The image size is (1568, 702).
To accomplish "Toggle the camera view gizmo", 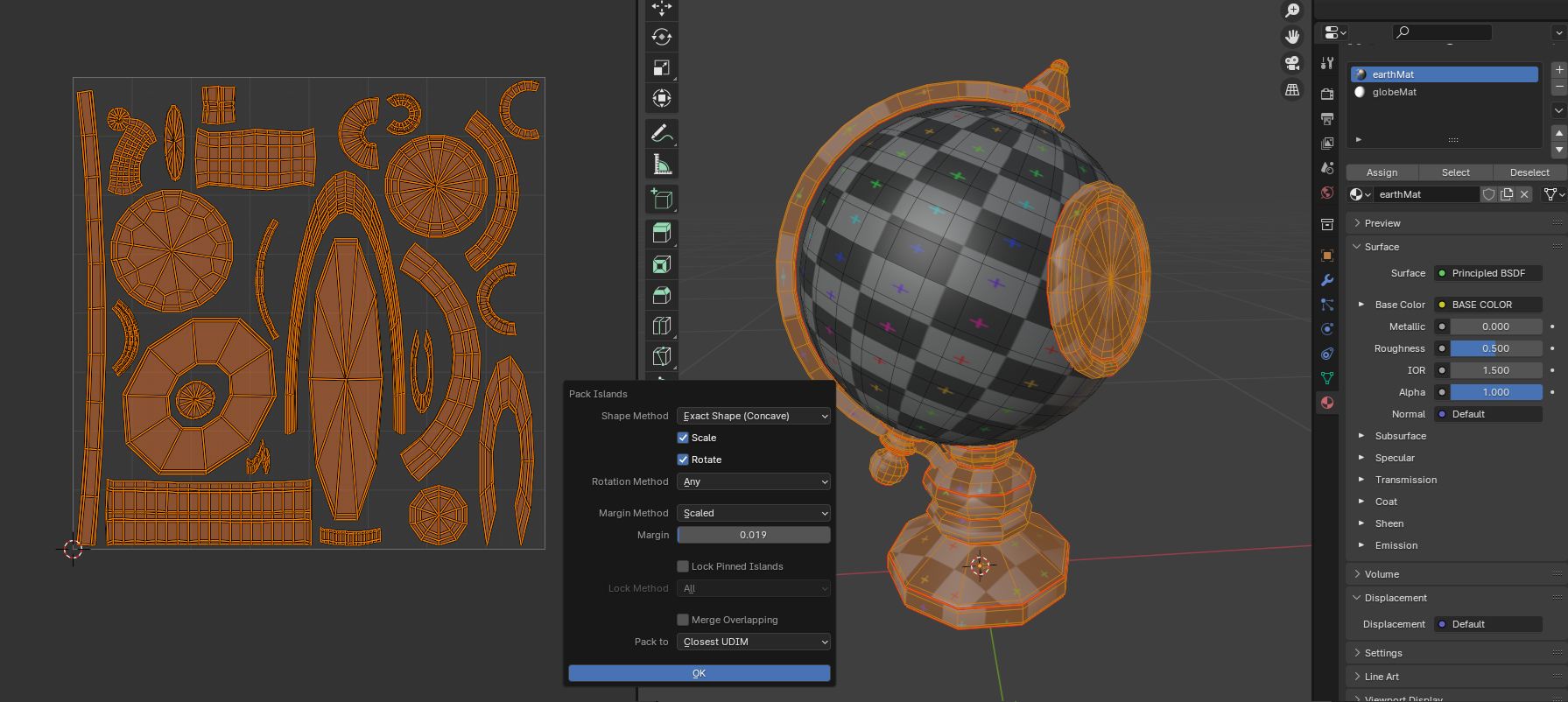I will point(1292,63).
